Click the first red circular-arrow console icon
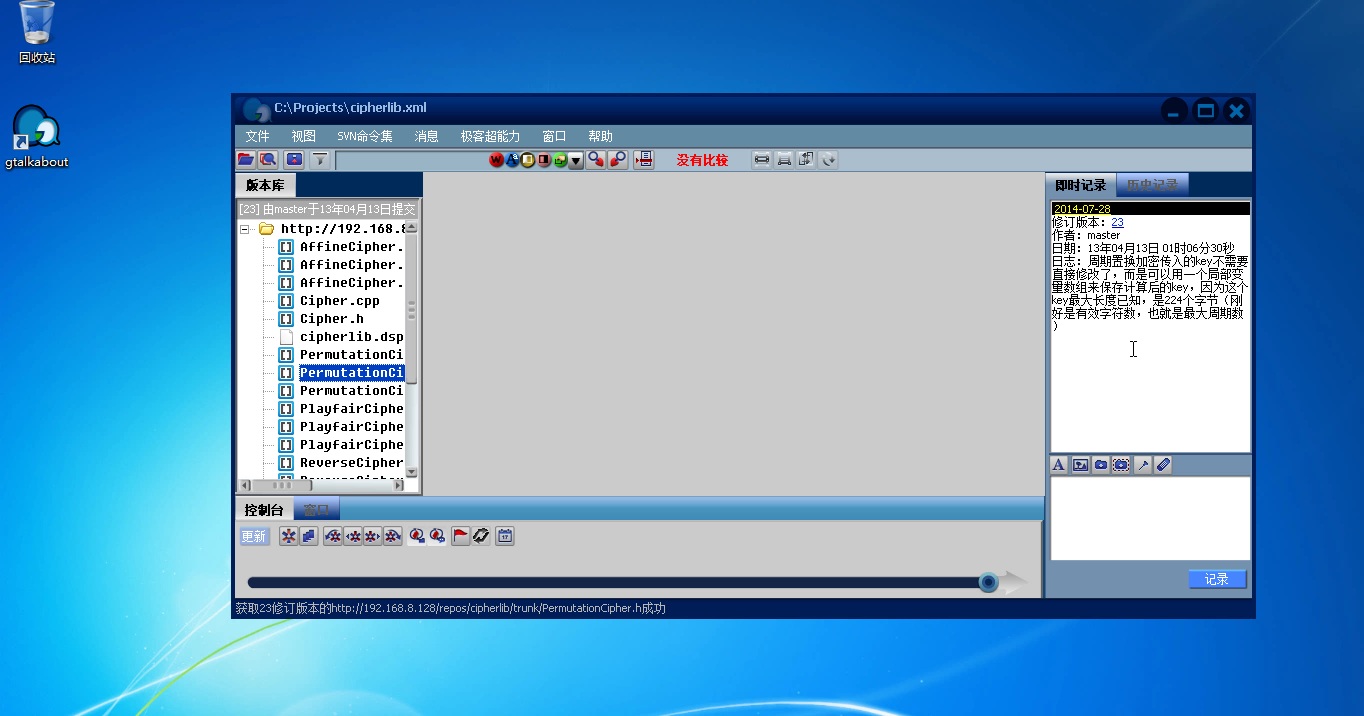This screenshot has width=1364, height=716. [417, 537]
